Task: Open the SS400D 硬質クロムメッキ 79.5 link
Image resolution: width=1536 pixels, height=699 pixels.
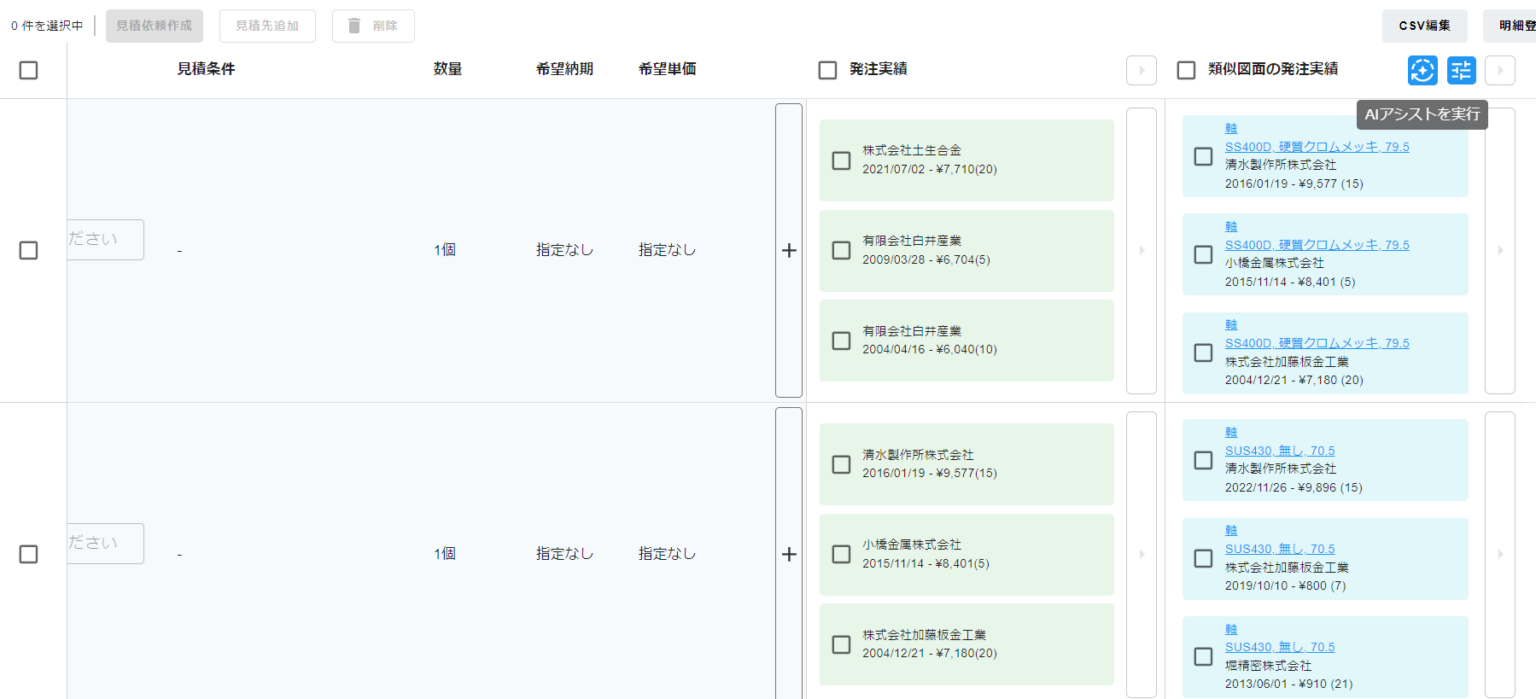Action: [1318, 146]
